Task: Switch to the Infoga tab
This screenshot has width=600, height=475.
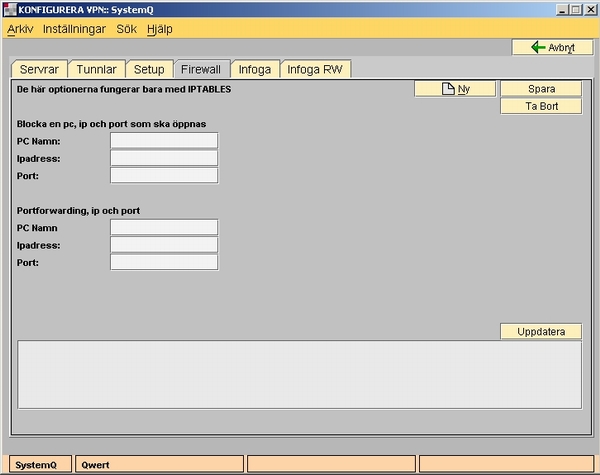Action: tap(254, 69)
